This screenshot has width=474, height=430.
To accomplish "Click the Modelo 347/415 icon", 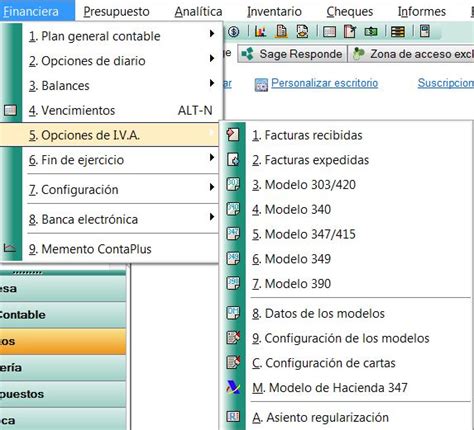I will click(233, 234).
